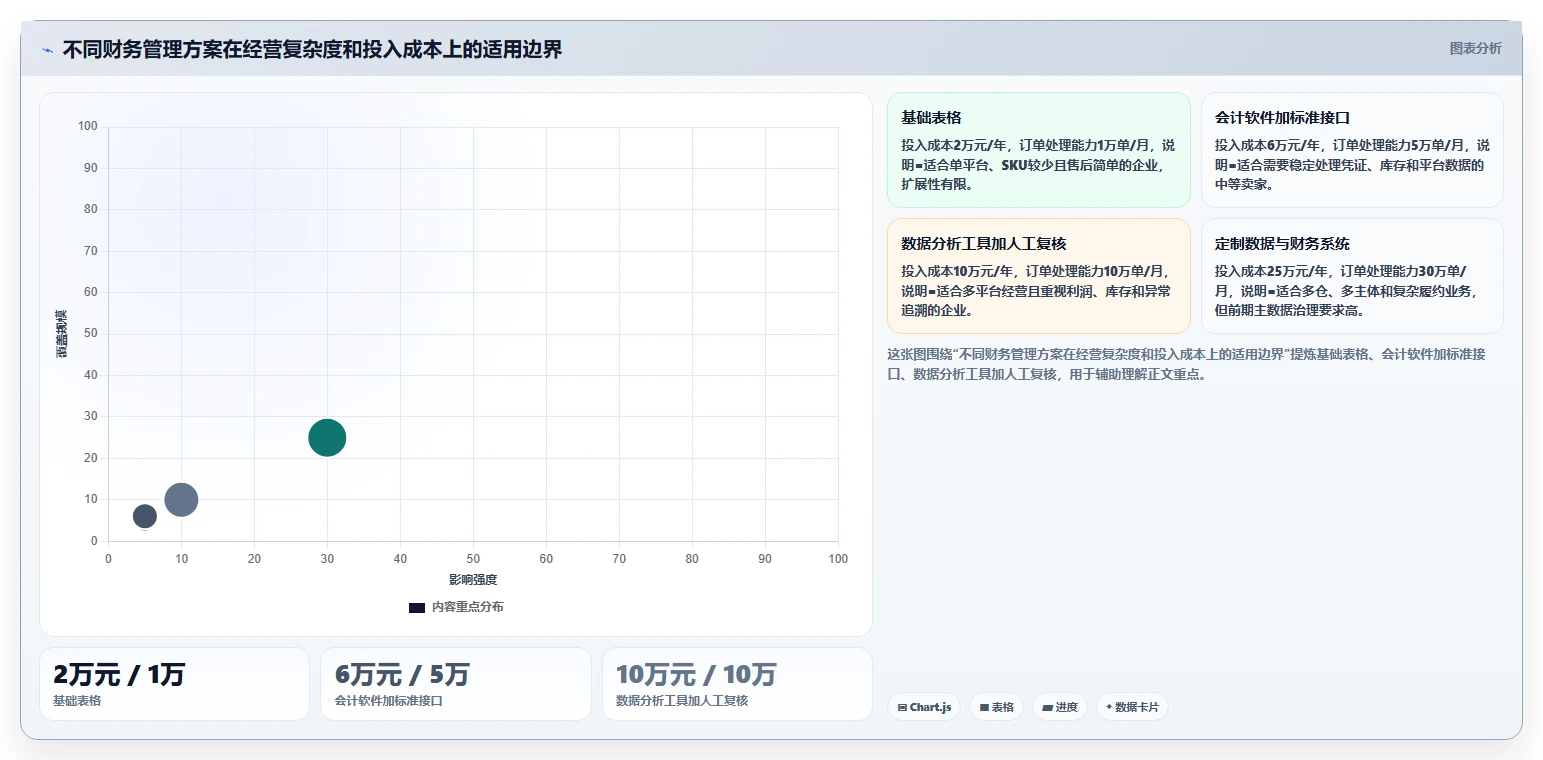Click the 投入成本25万元/年 description text
The image size is (1543, 760).
pos(1345,291)
